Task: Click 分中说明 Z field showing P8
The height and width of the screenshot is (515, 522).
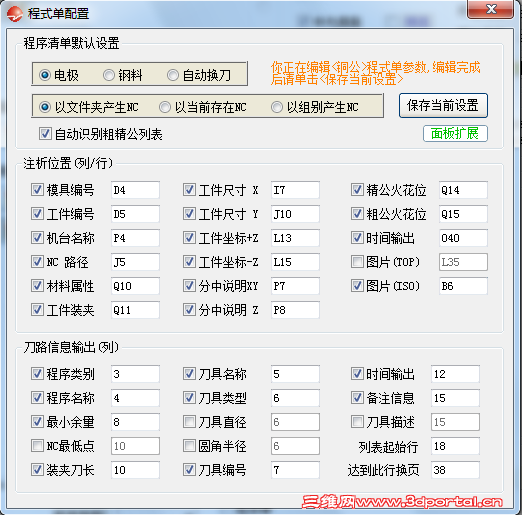Action: coord(295,310)
